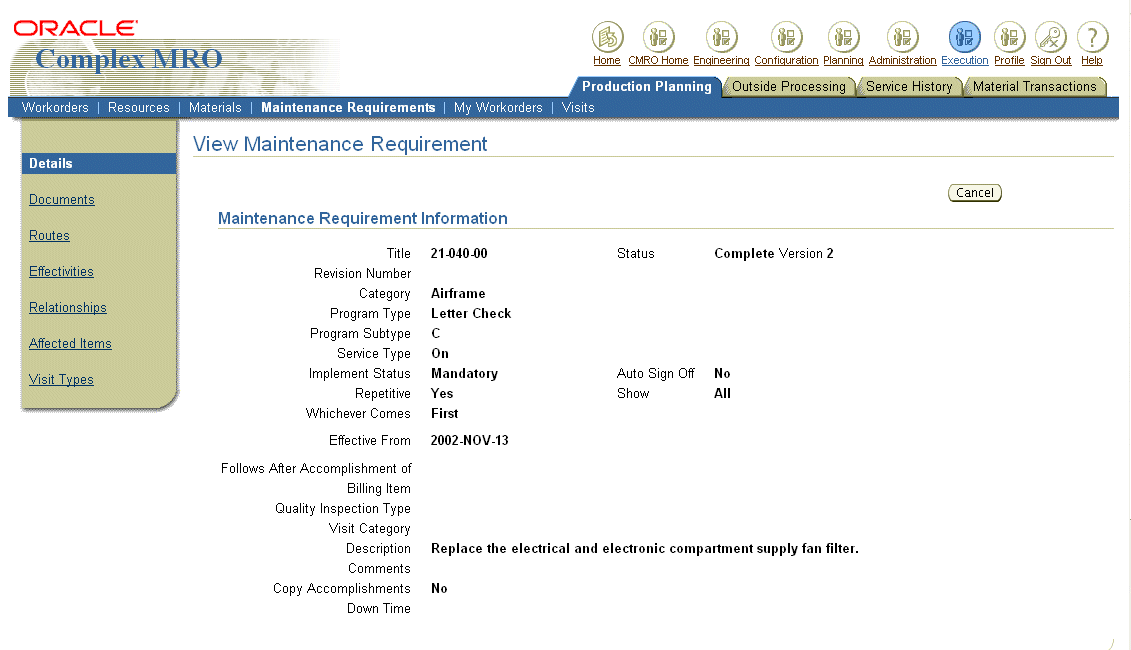The height and width of the screenshot is (650, 1131).
Task: Switch to the Service History tab
Action: 909,87
